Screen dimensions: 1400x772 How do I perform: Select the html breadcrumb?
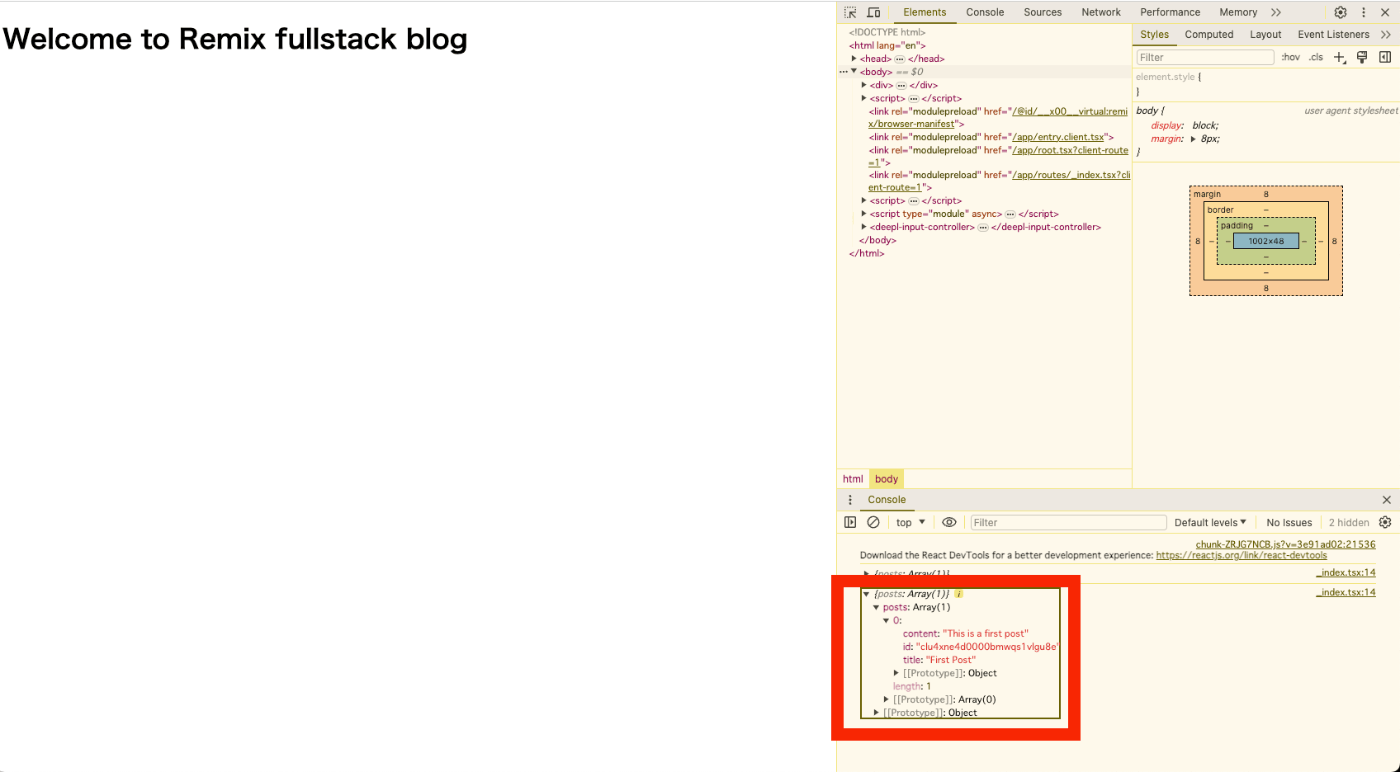[x=852, y=479]
